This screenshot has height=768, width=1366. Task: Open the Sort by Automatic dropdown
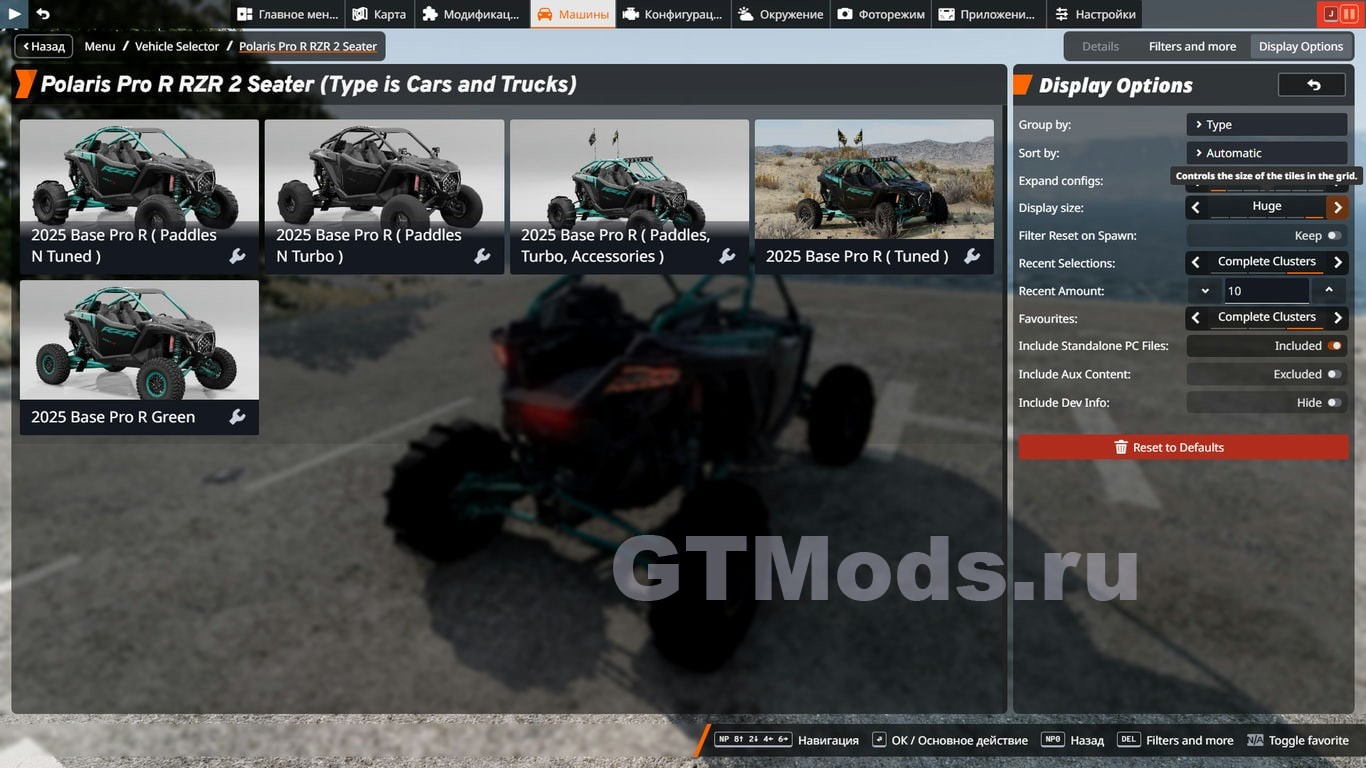[x=1266, y=153]
